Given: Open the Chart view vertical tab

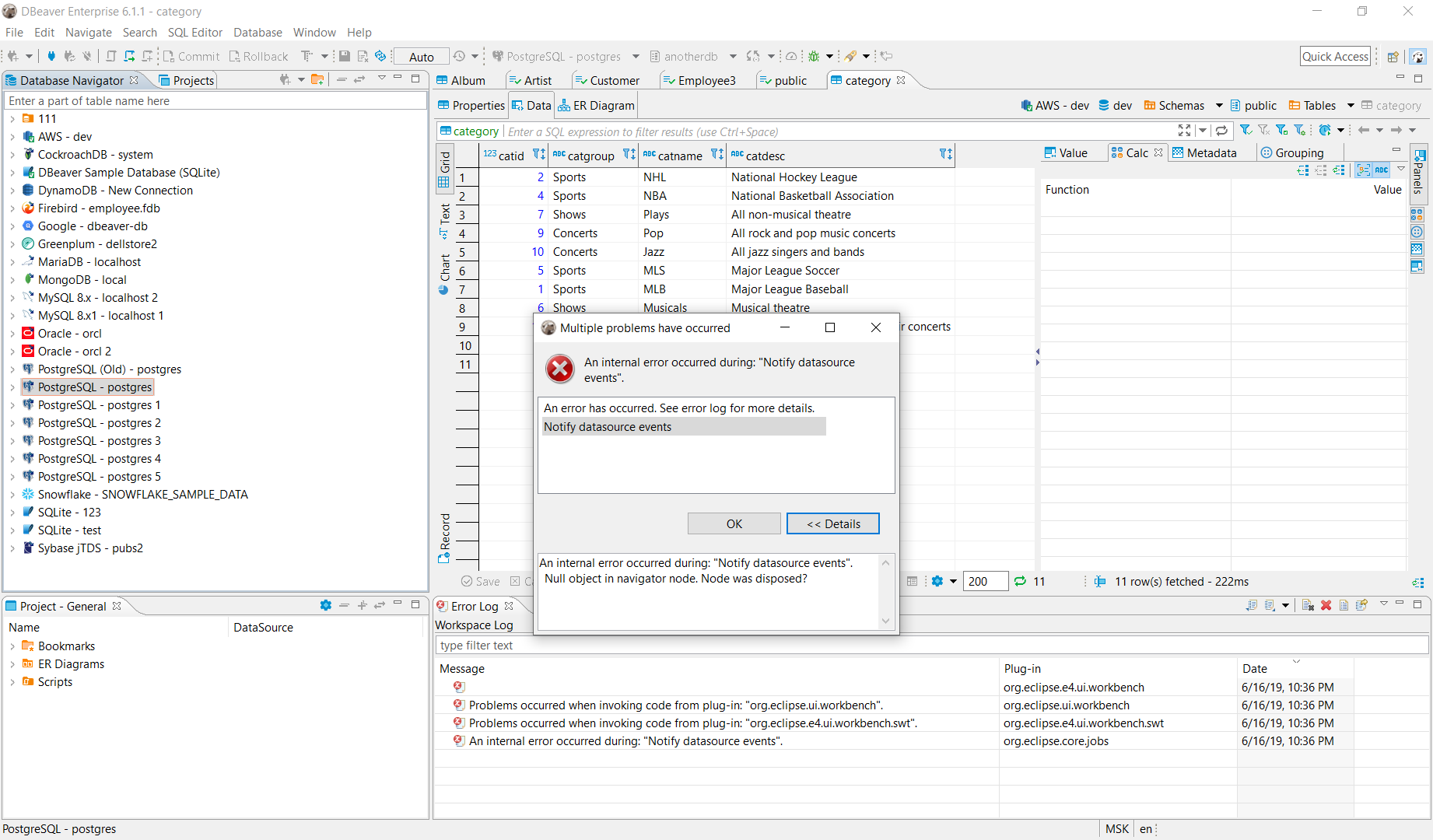Looking at the screenshot, I should 444,274.
